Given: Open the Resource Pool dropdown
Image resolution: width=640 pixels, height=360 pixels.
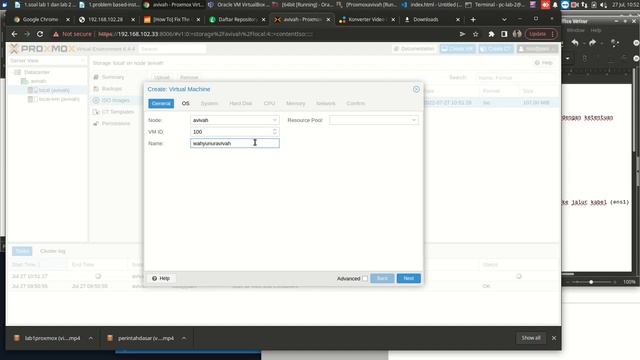Looking at the screenshot, I should (x=414, y=120).
